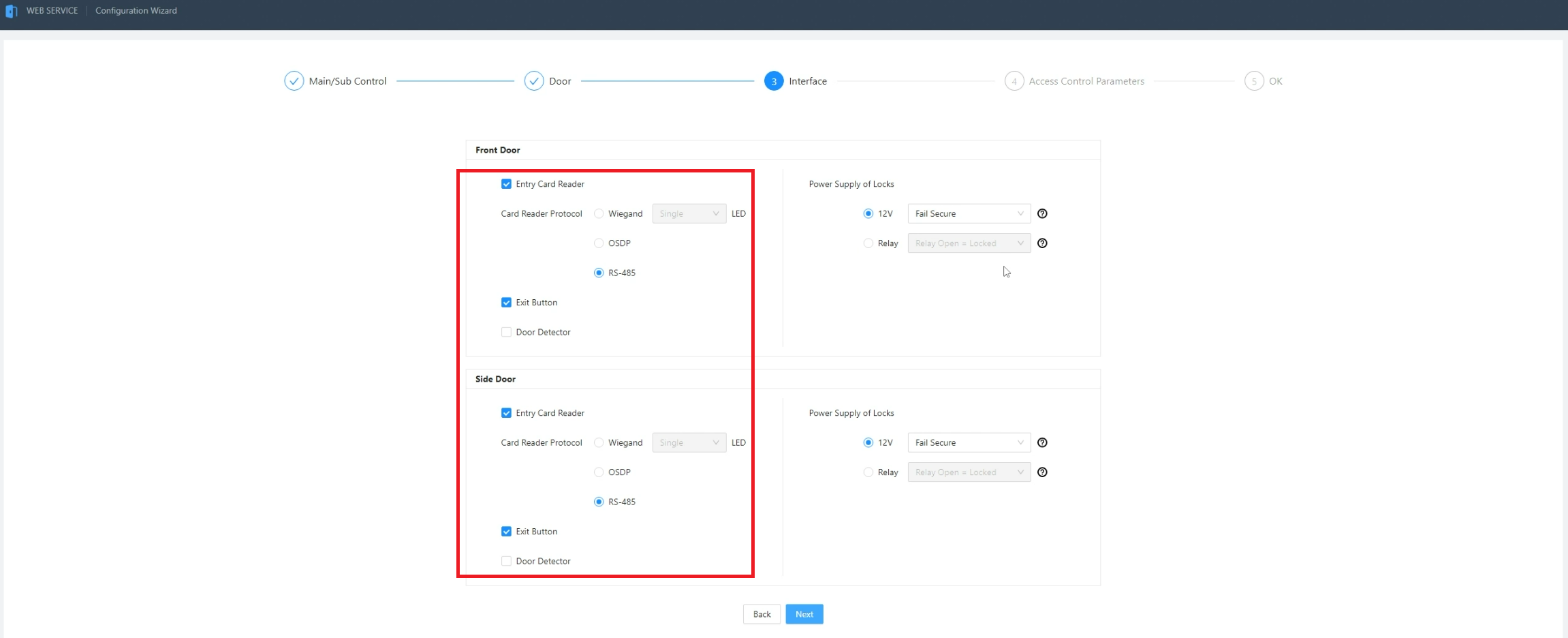Click the Main/Sub Control completed step checkmark

(x=294, y=81)
